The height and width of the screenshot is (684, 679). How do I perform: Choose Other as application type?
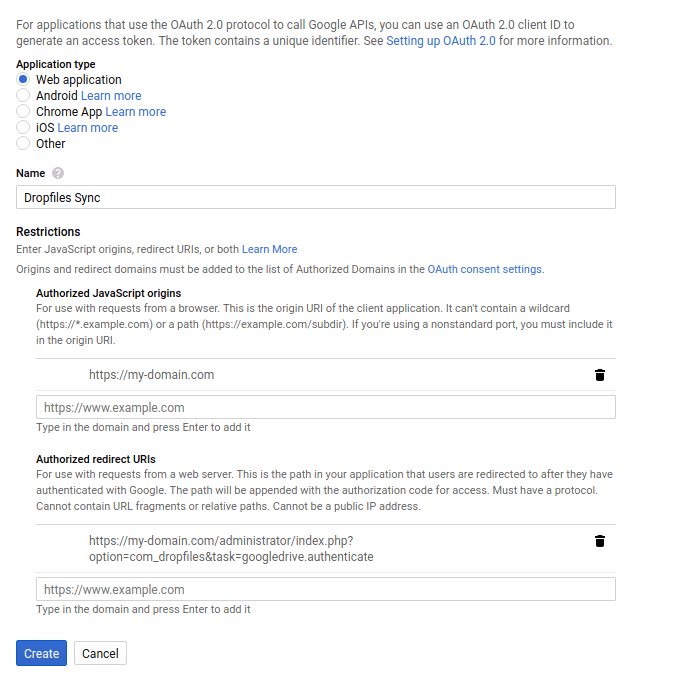23,143
